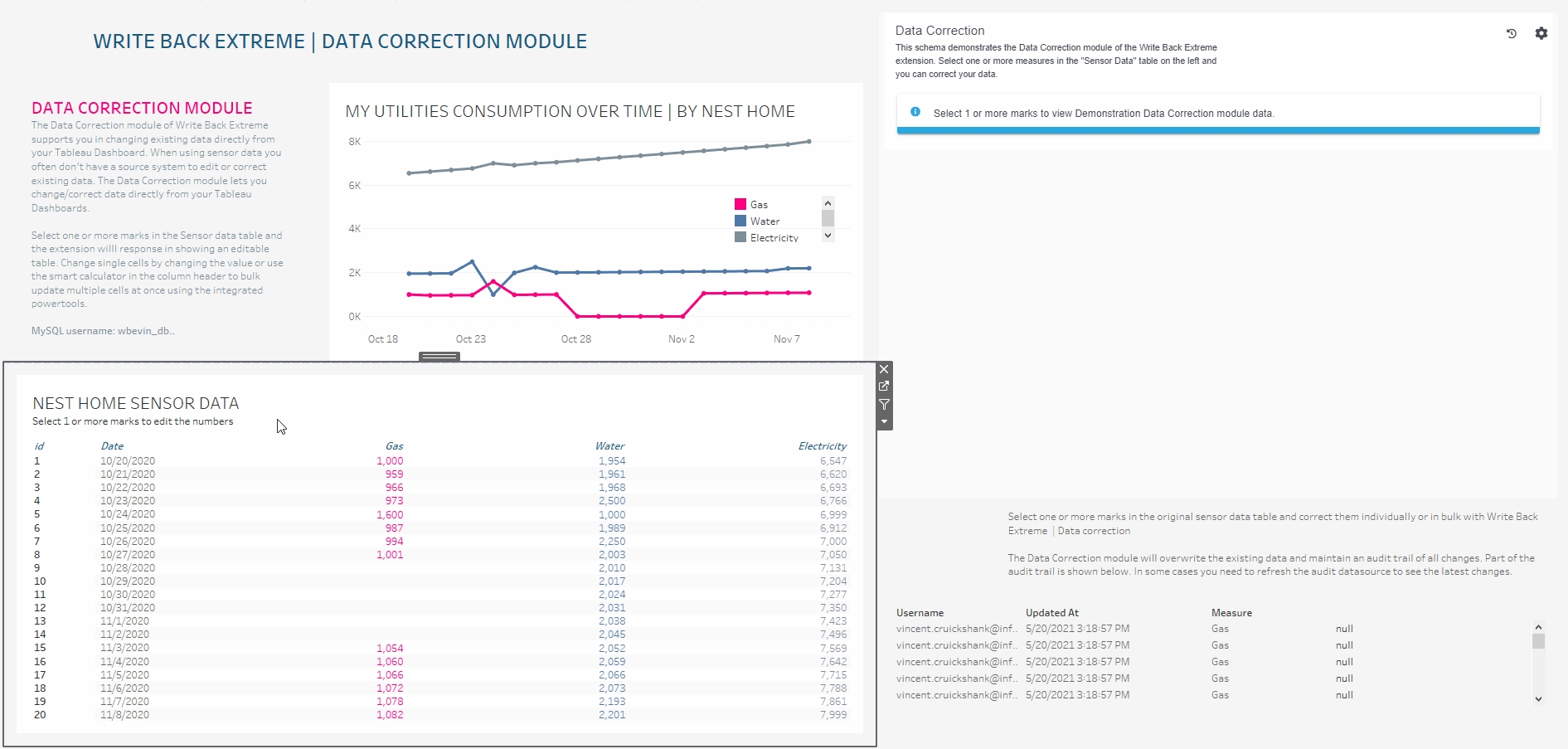The height and width of the screenshot is (749, 1568).
Task: Select Electricity value 7,999 in row 20
Action: [833, 715]
